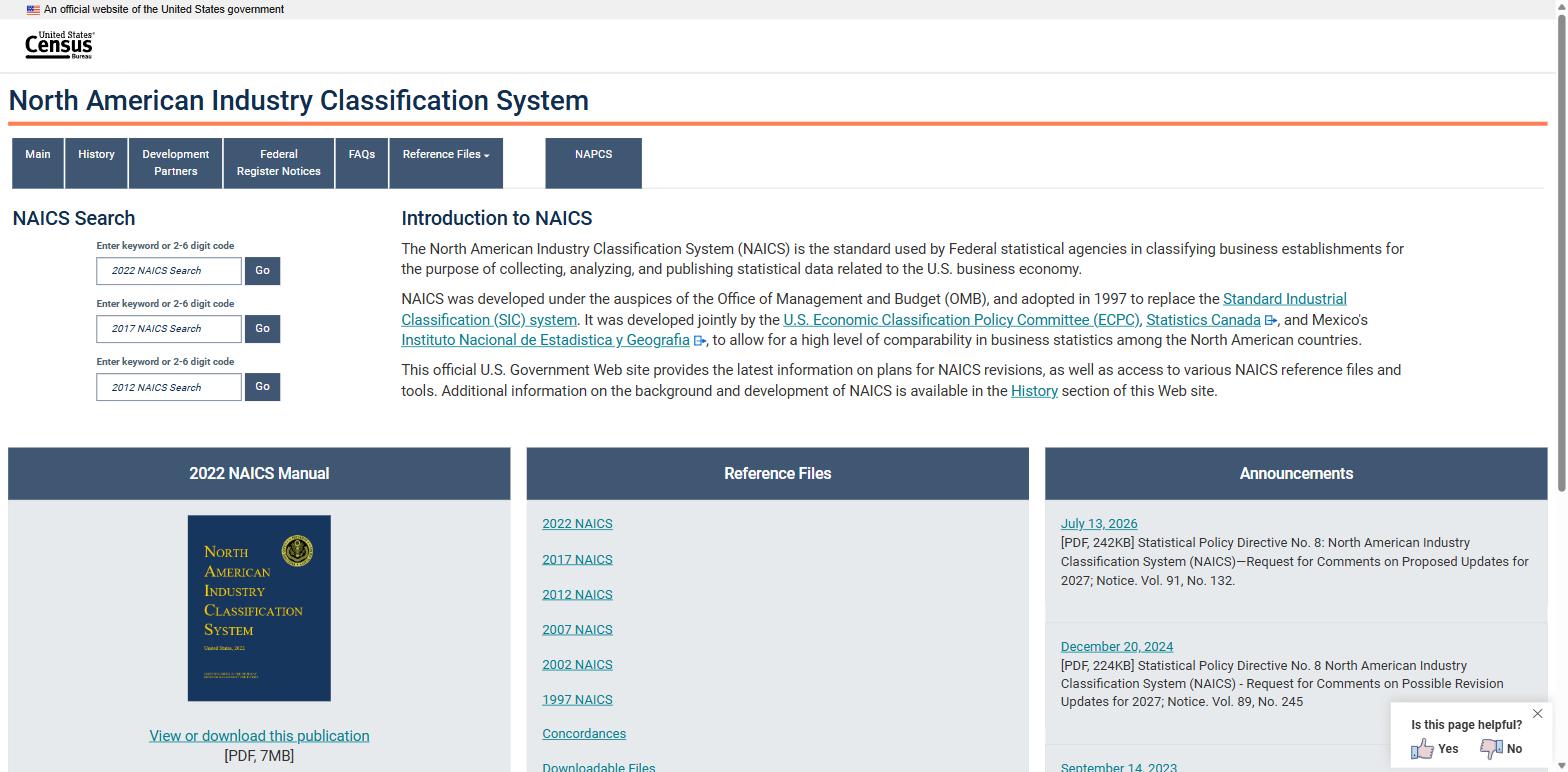
Task: Open the 1997 NAICS reference file link
Action: [577, 700]
